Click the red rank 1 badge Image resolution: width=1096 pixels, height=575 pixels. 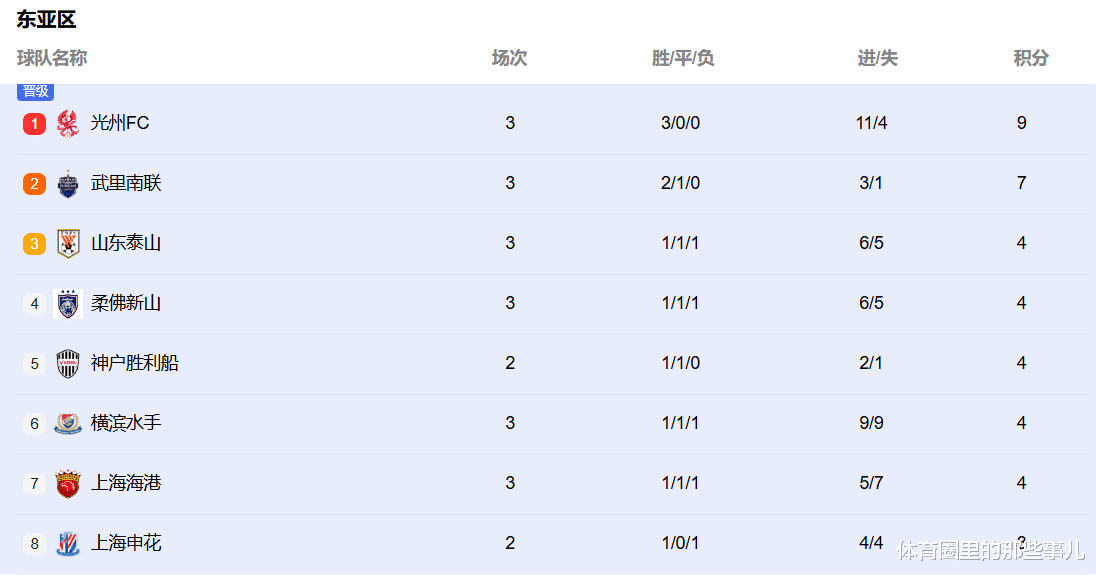coord(34,124)
